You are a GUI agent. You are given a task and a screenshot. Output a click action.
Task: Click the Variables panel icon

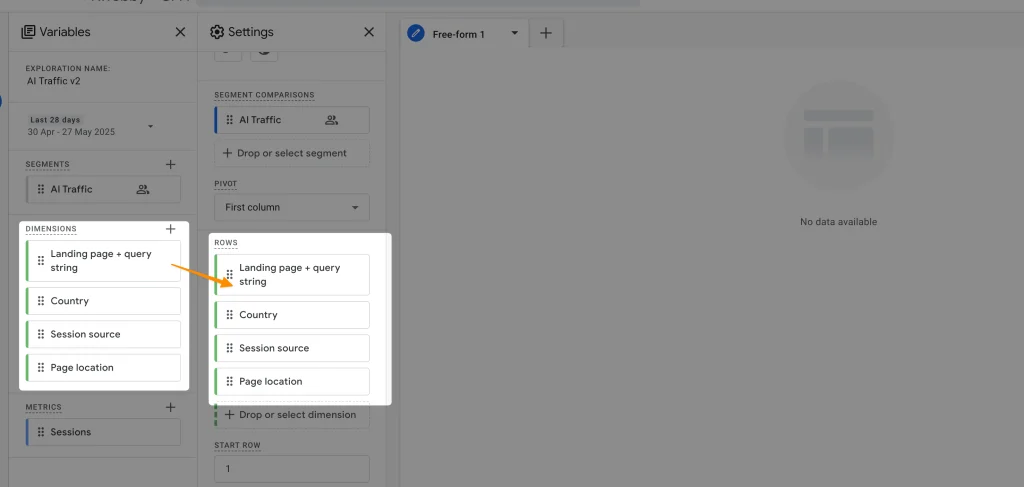pos(28,32)
